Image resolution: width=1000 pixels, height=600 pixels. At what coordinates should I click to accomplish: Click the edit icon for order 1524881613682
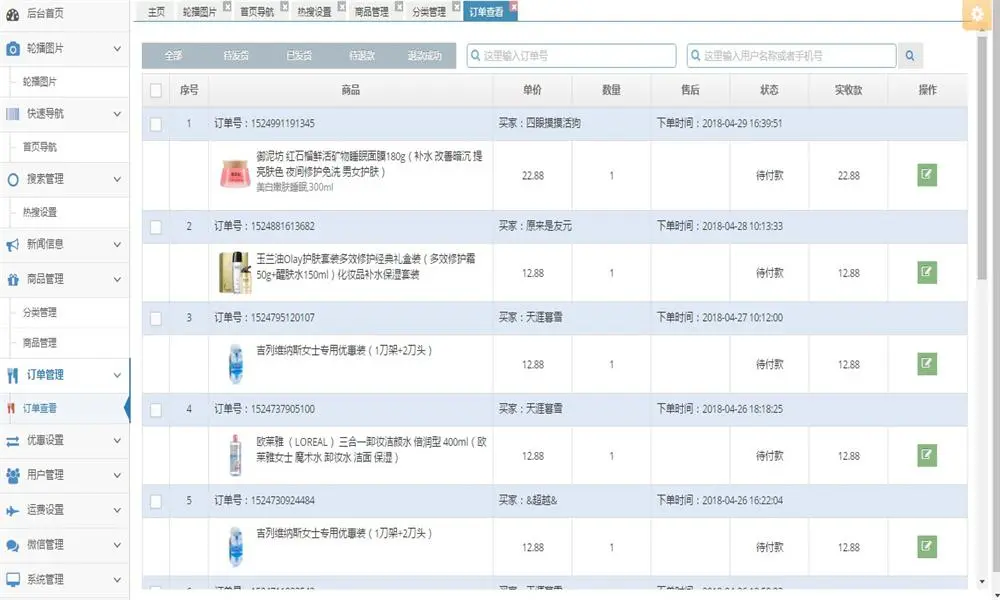tap(927, 273)
